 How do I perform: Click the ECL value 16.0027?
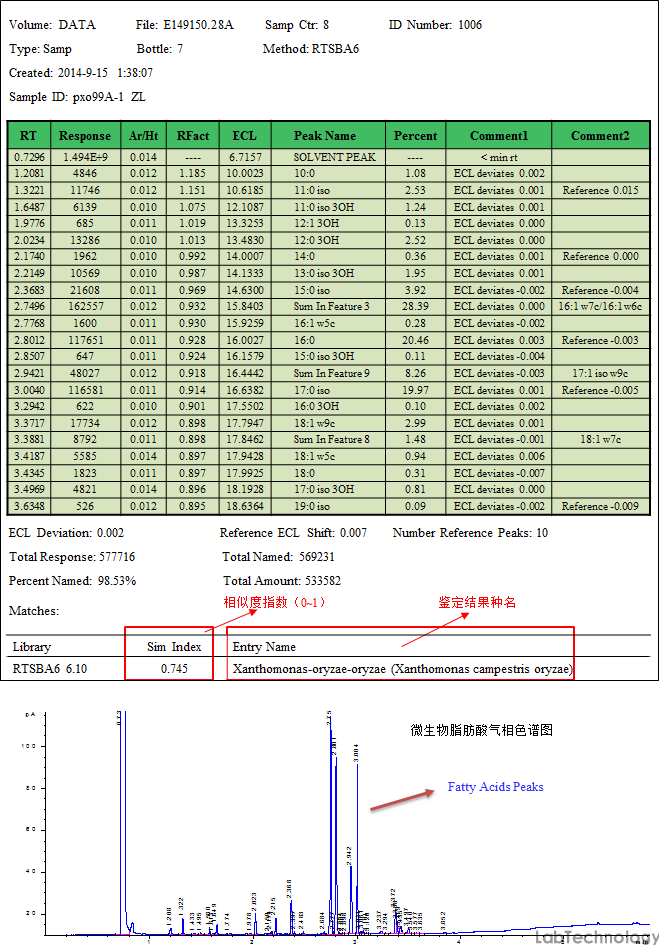245,340
